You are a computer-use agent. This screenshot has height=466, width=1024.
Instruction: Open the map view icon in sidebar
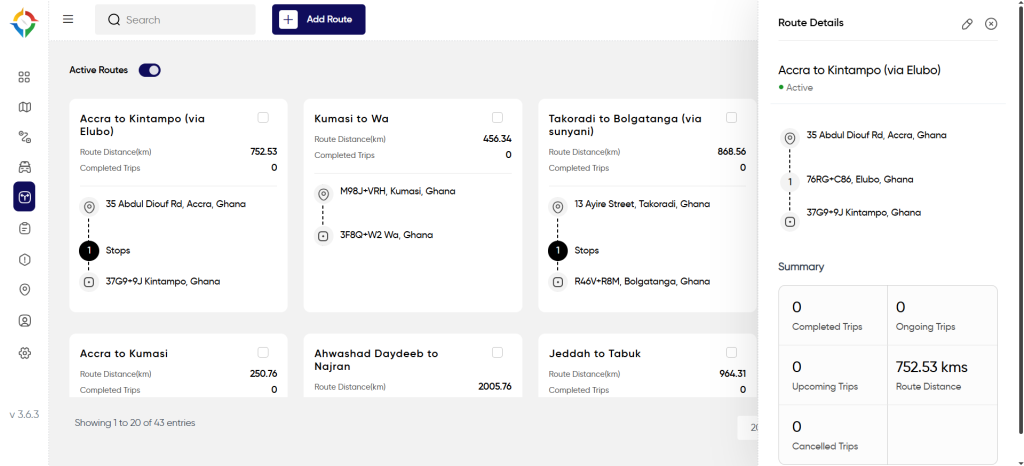pyautogui.click(x=24, y=107)
